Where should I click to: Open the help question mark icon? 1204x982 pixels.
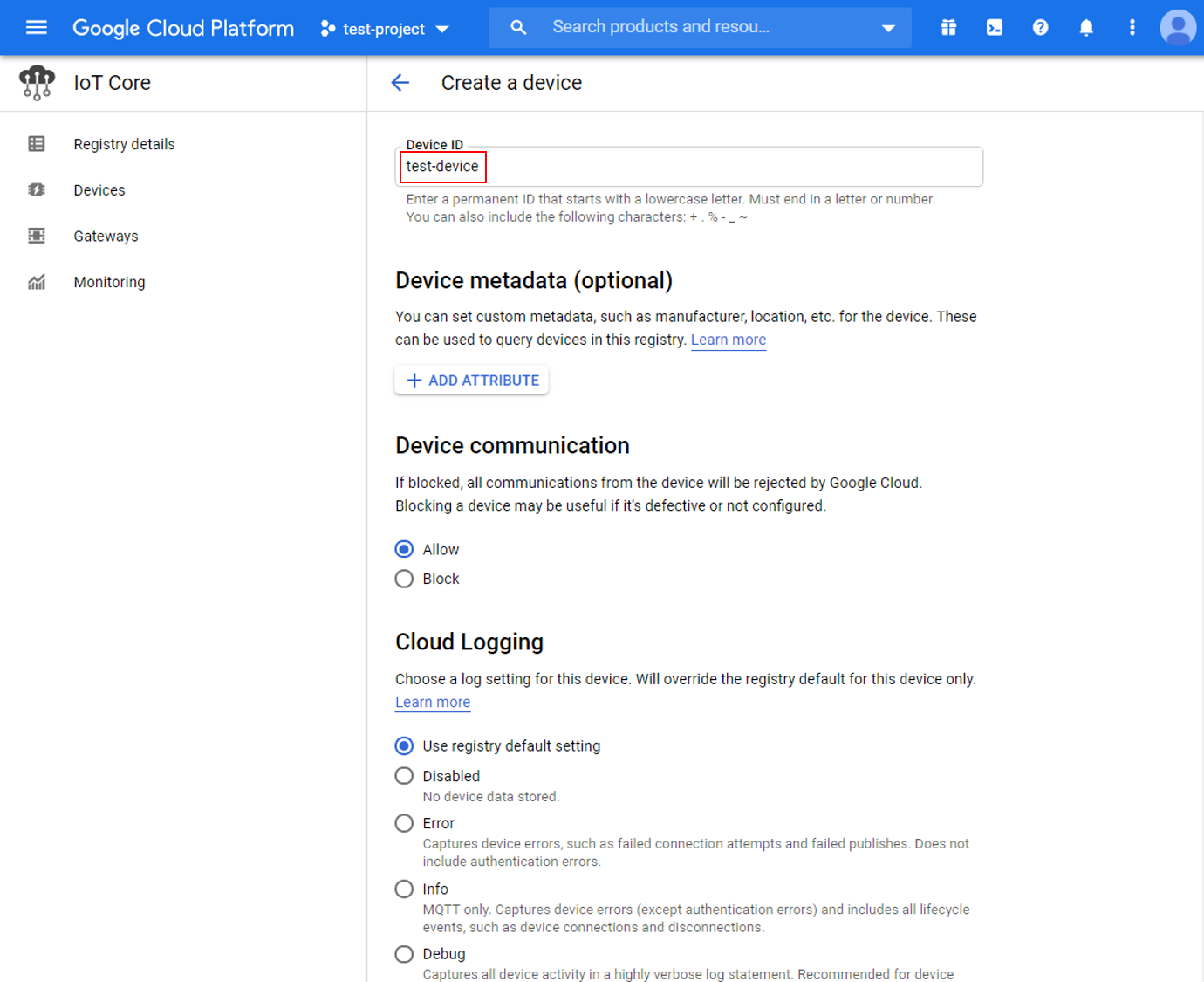click(x=1040, y=28)
